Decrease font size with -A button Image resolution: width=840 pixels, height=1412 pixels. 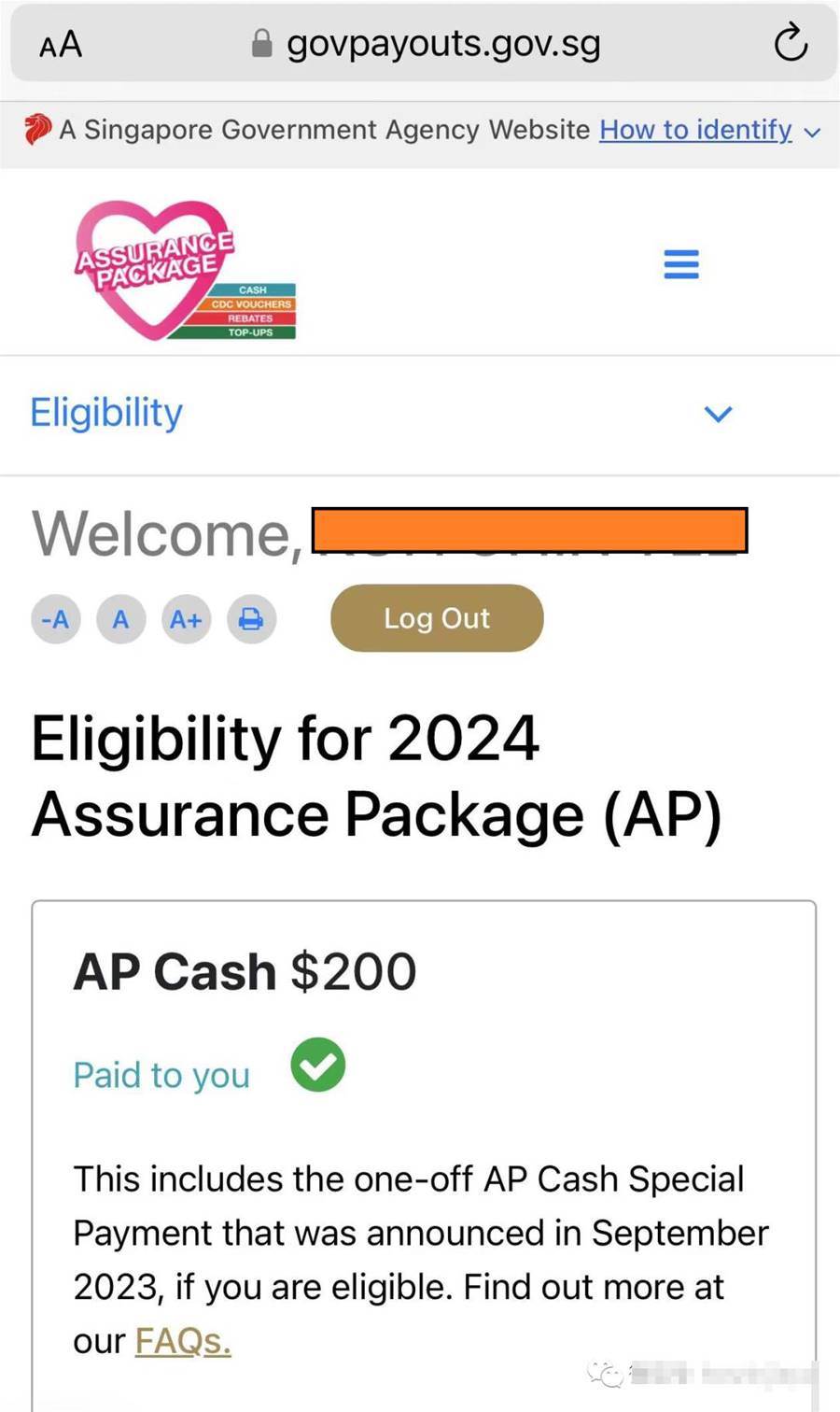coord(55,618)
